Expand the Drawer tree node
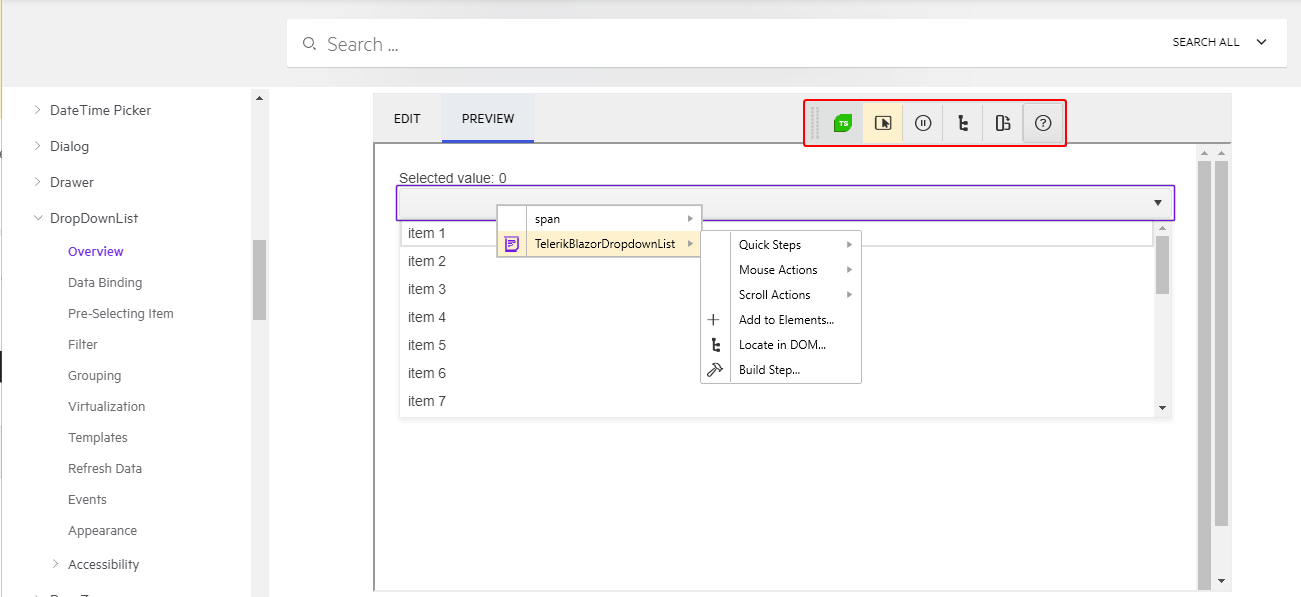 tap(38, 182)
